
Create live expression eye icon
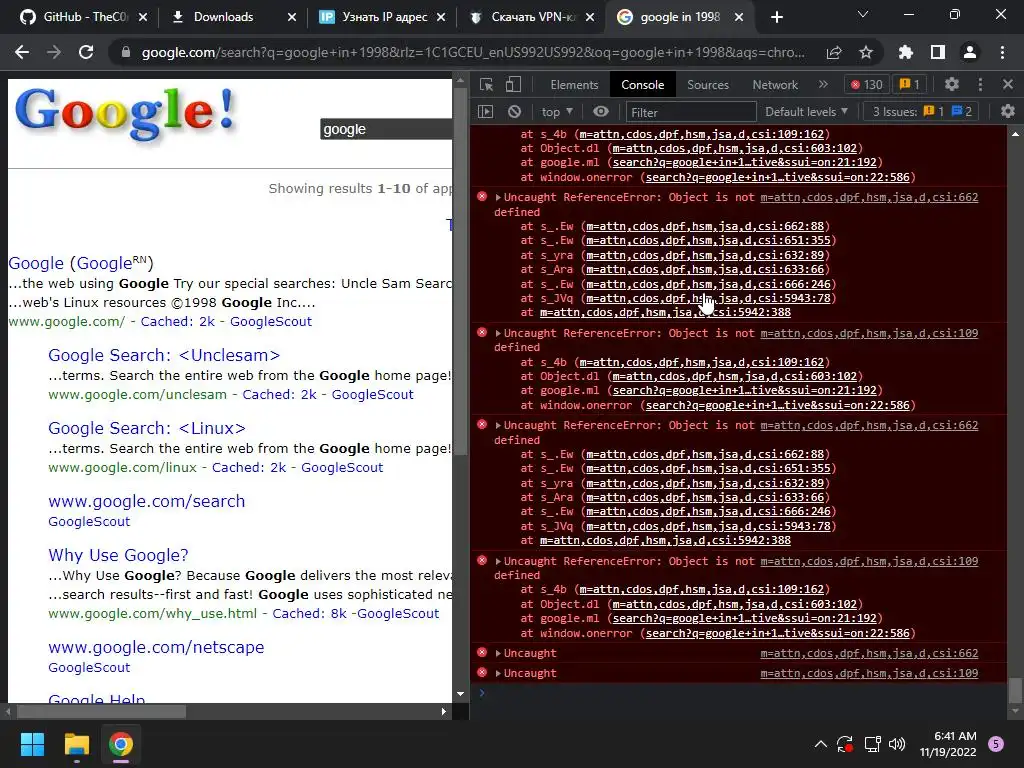[x=601, y=112]
